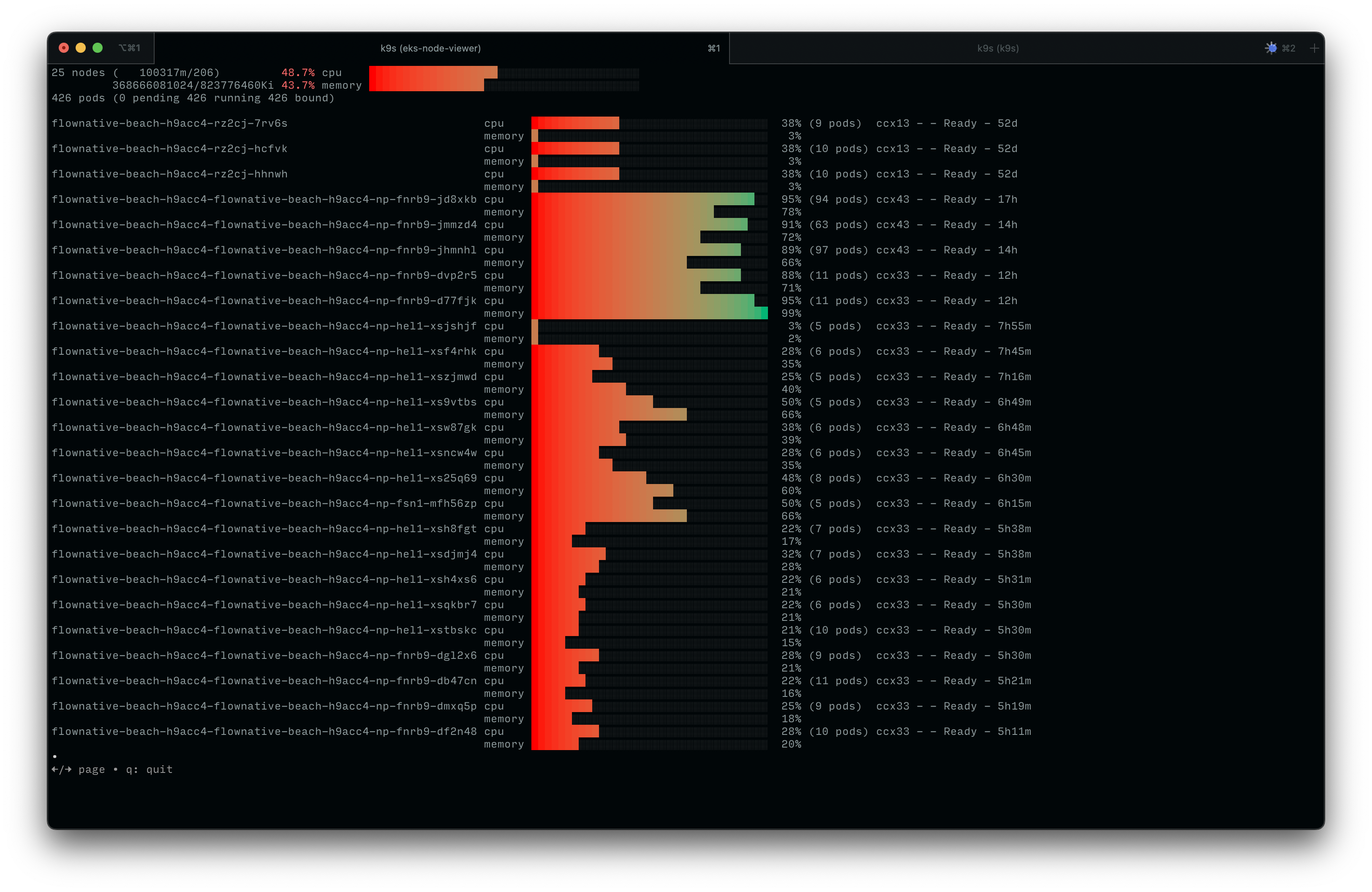Select node name ending np-hel1-xsf4rhk
1372x892 pixels.
point(264,351)
